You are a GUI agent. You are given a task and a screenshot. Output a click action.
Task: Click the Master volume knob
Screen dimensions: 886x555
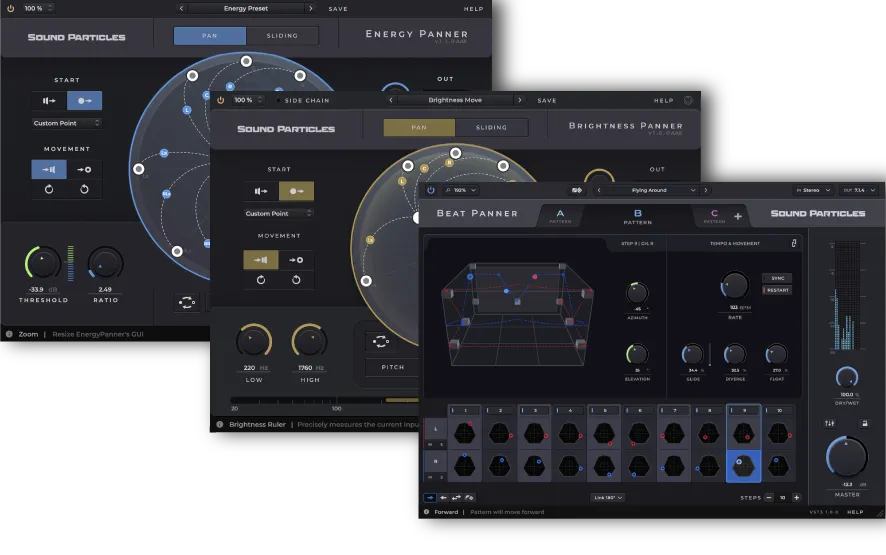click(x=846, y=456)
